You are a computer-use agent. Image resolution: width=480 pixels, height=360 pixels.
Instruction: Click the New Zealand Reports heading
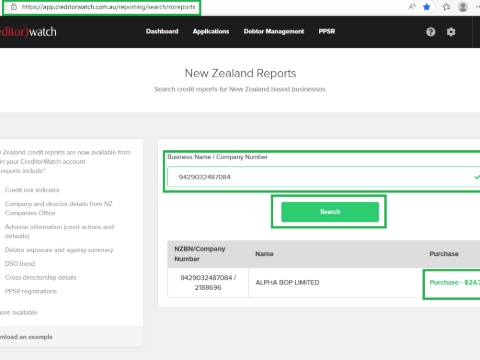pos(240,73)
